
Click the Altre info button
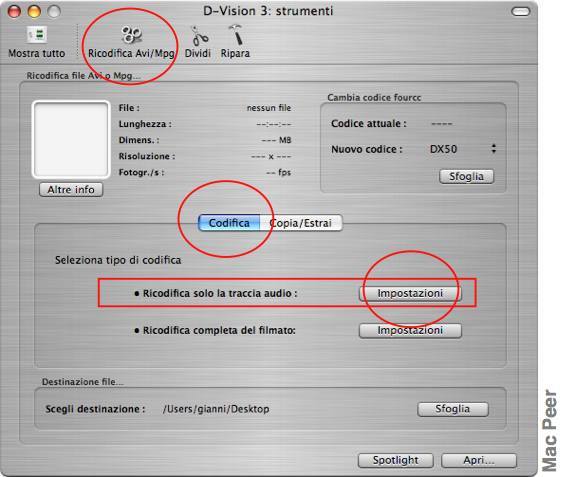pos(71,190)
